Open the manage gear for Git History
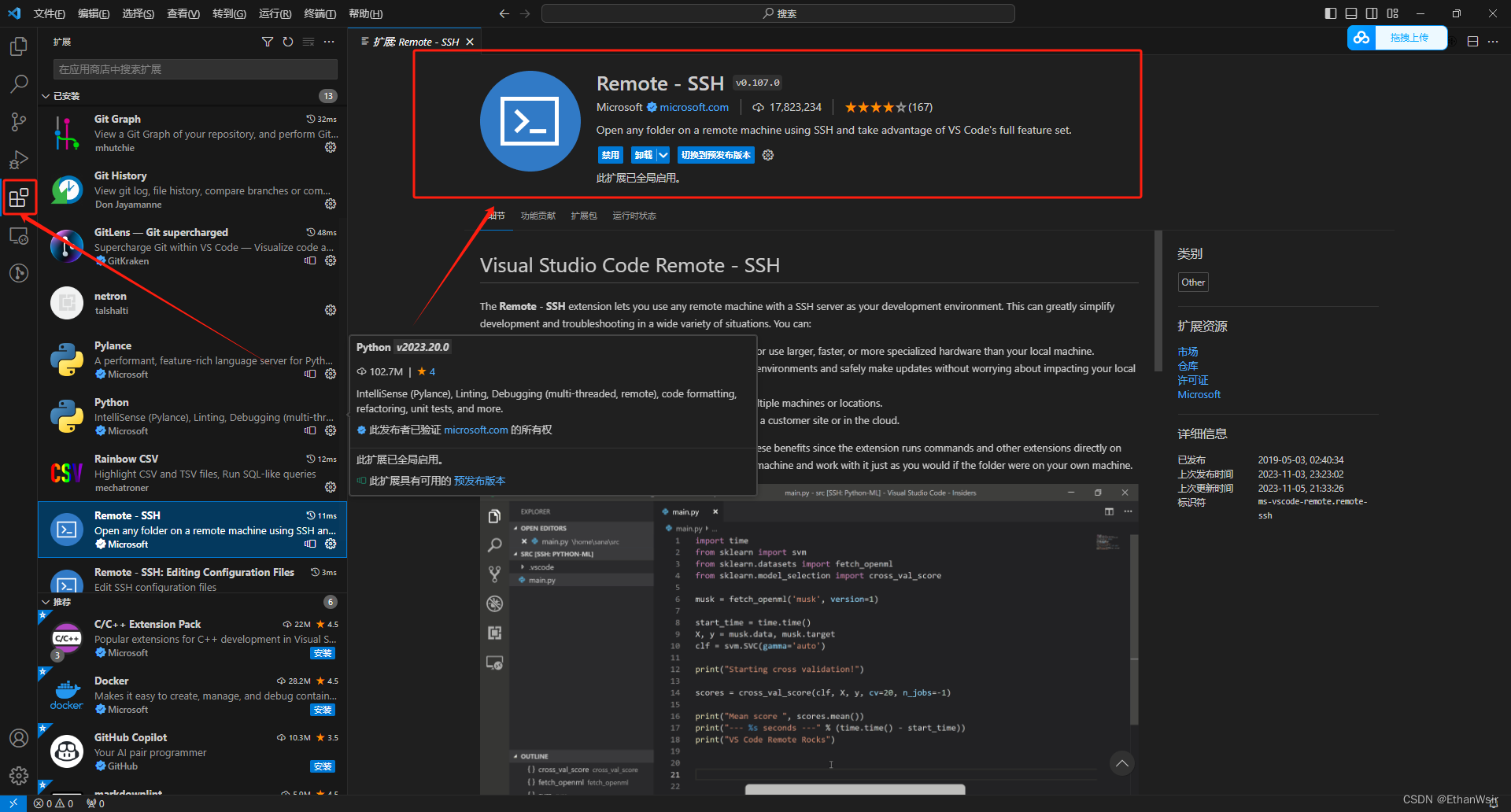The image size is (1511, 812). coord(331,204)
